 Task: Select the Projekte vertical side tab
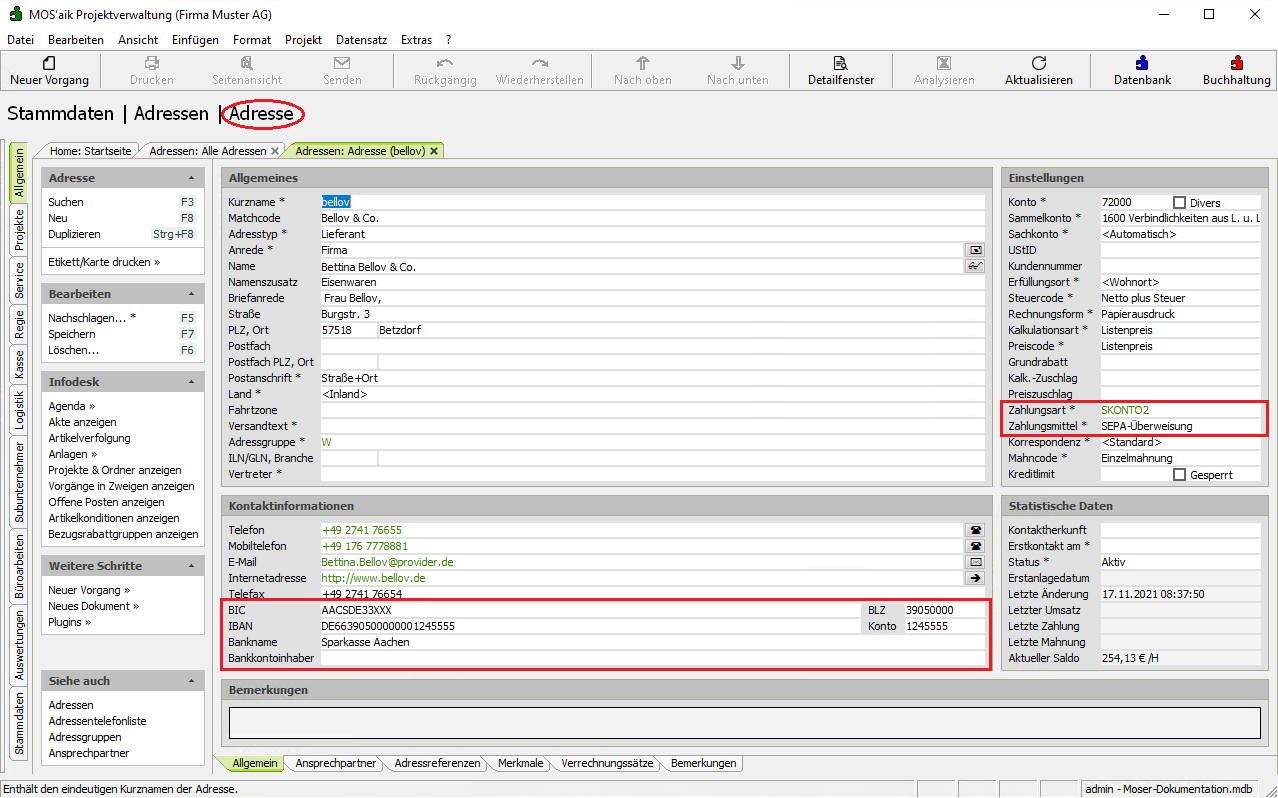pyautogui.click(x=19, y=229)
